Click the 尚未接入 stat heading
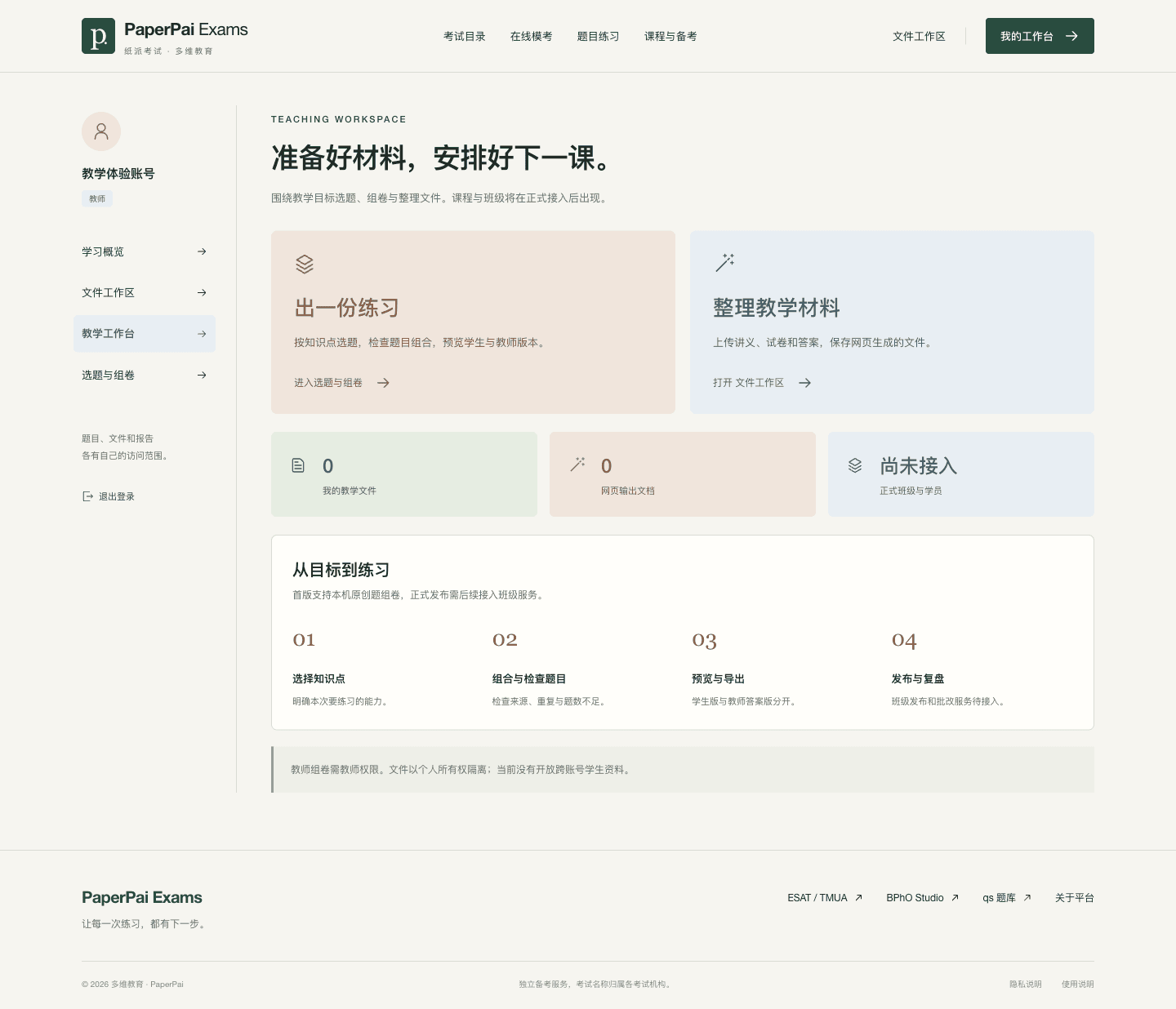This screenshot has height=1009, width=1176. 919,466
